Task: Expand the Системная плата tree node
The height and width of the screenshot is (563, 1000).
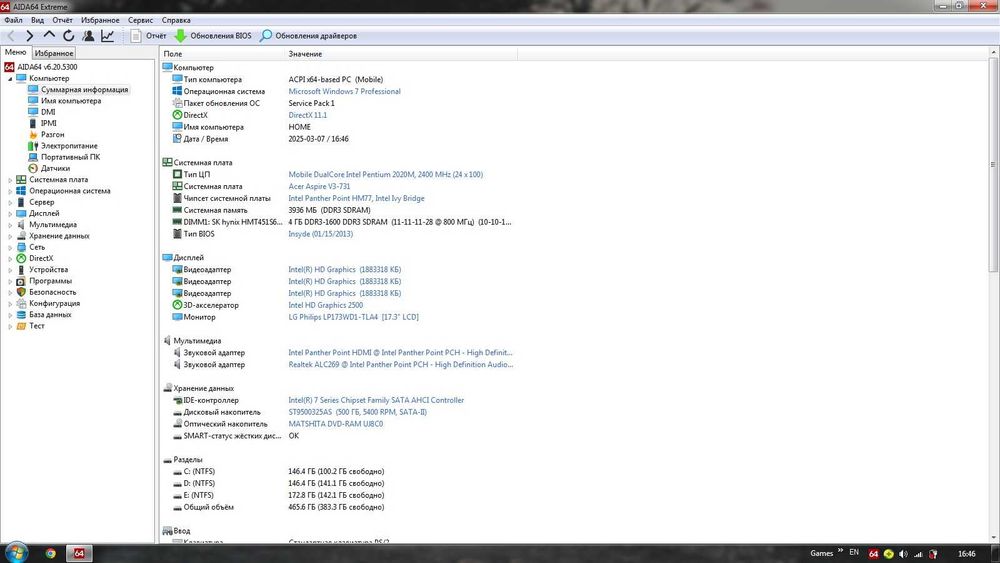Action: (10, 180)
